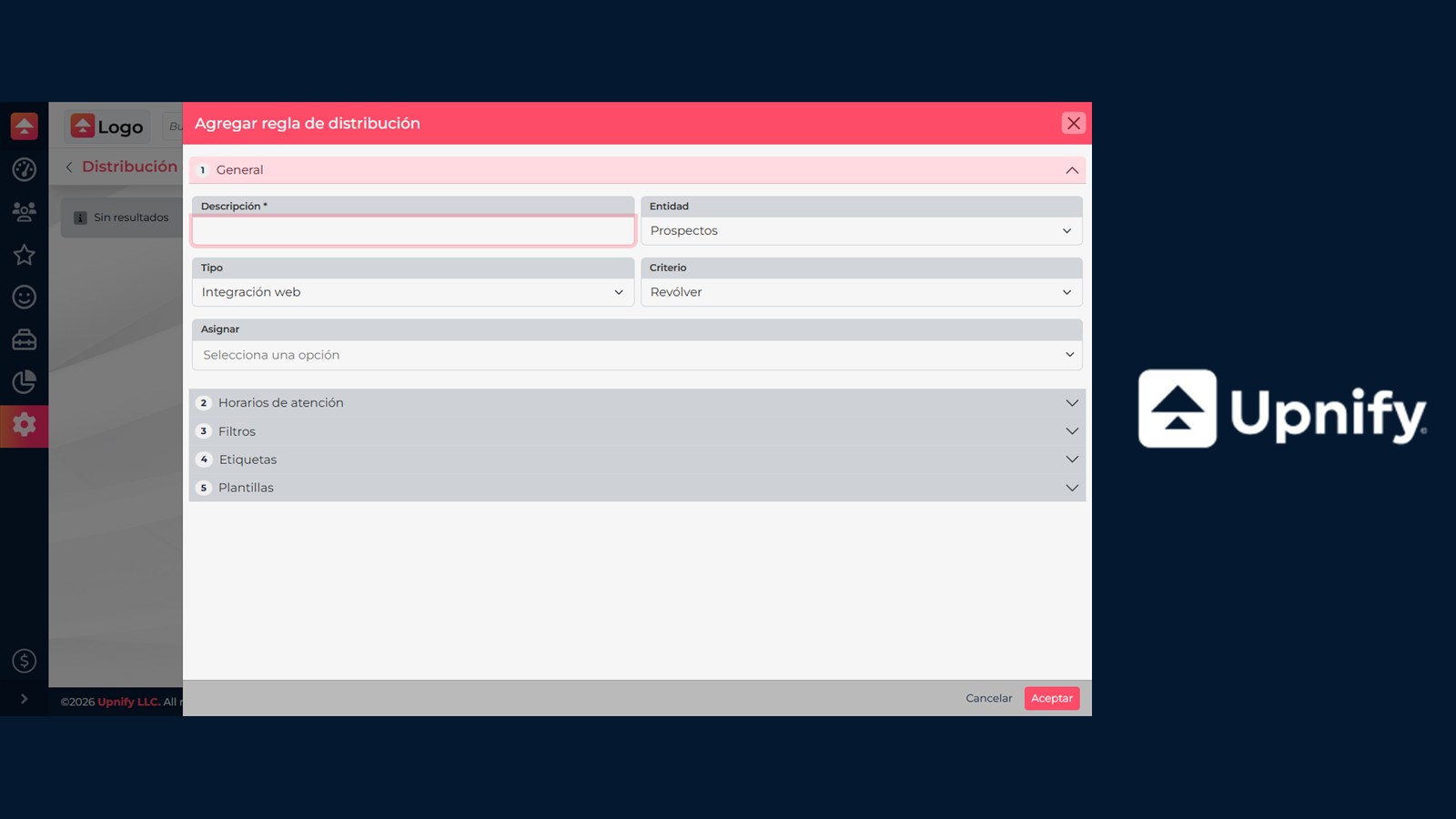Open the settings gear icon in sidebar

(25, 424)
